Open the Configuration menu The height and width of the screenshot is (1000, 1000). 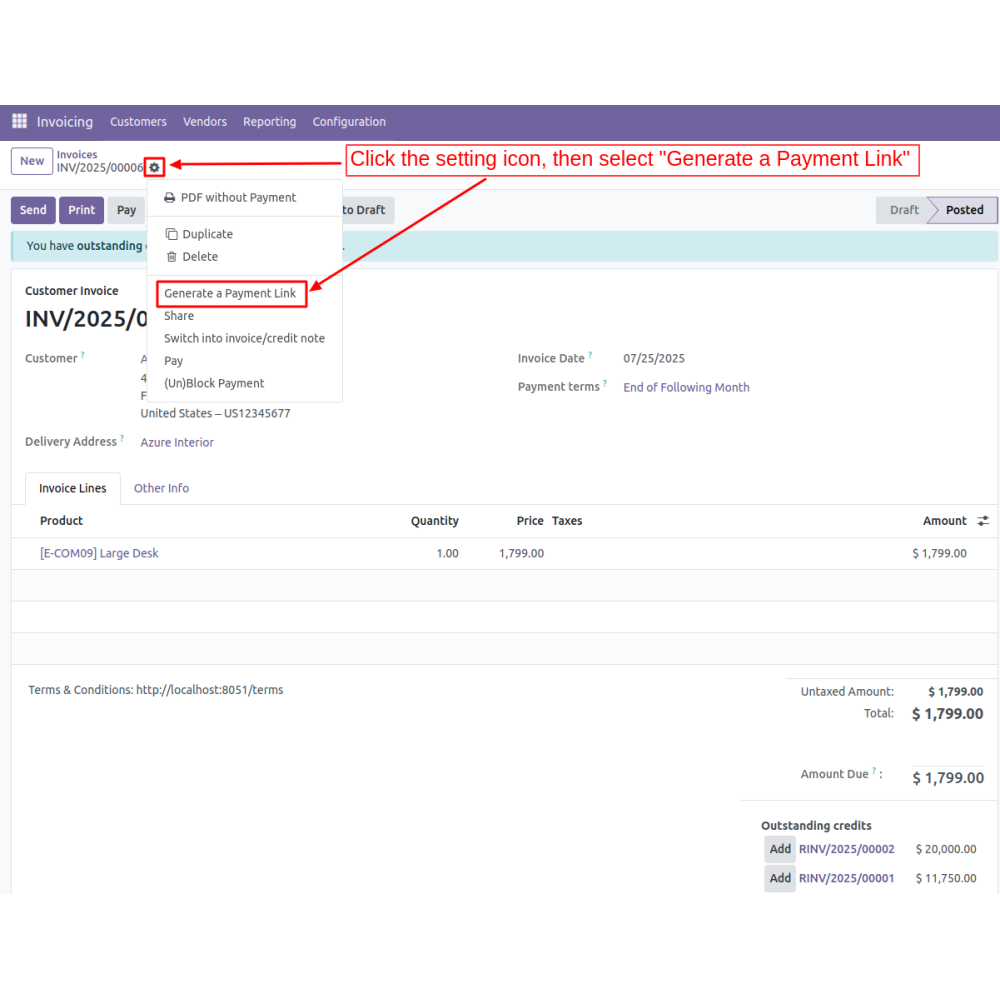coord(349,122)
